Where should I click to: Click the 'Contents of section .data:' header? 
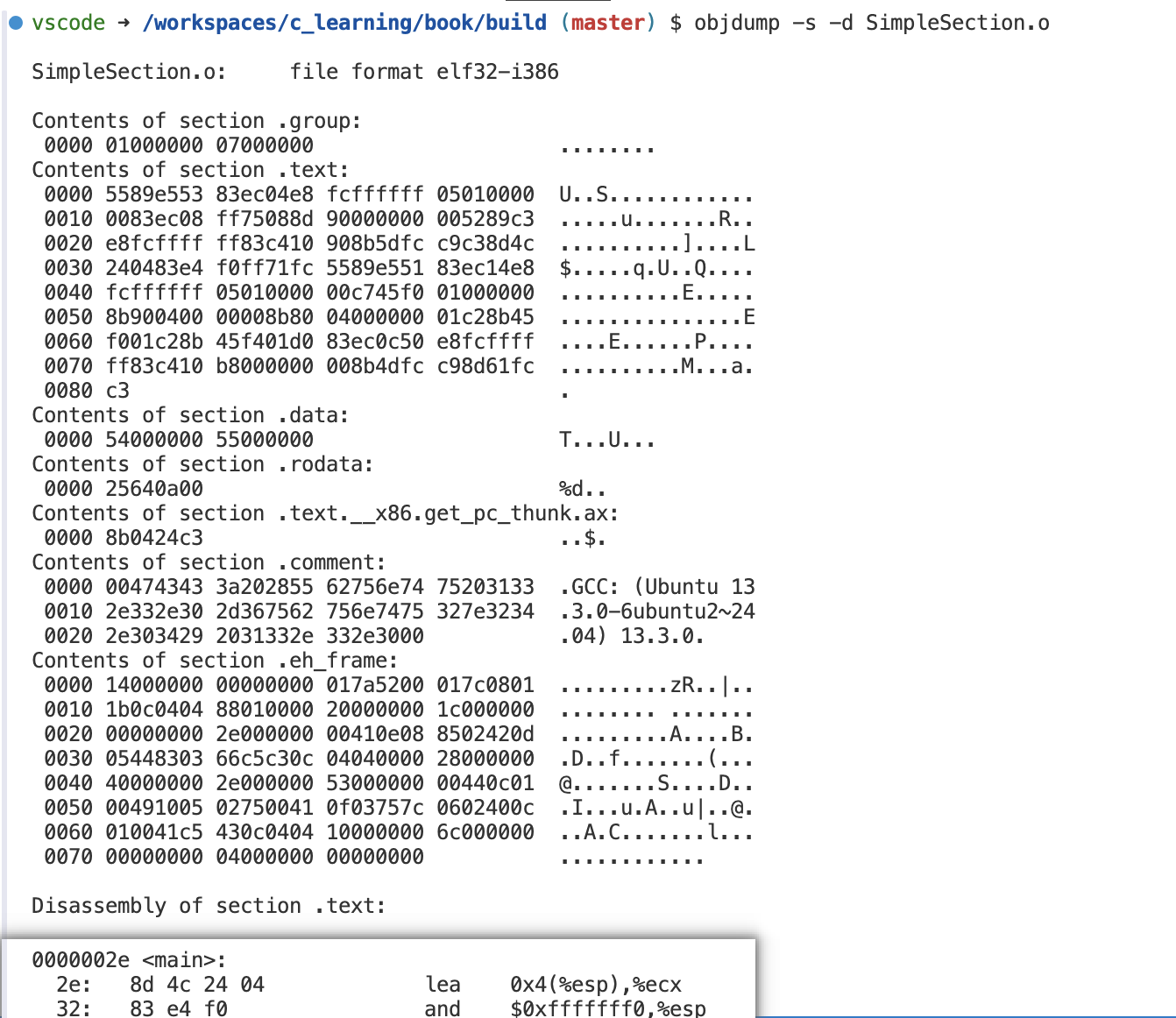point(190,415)
